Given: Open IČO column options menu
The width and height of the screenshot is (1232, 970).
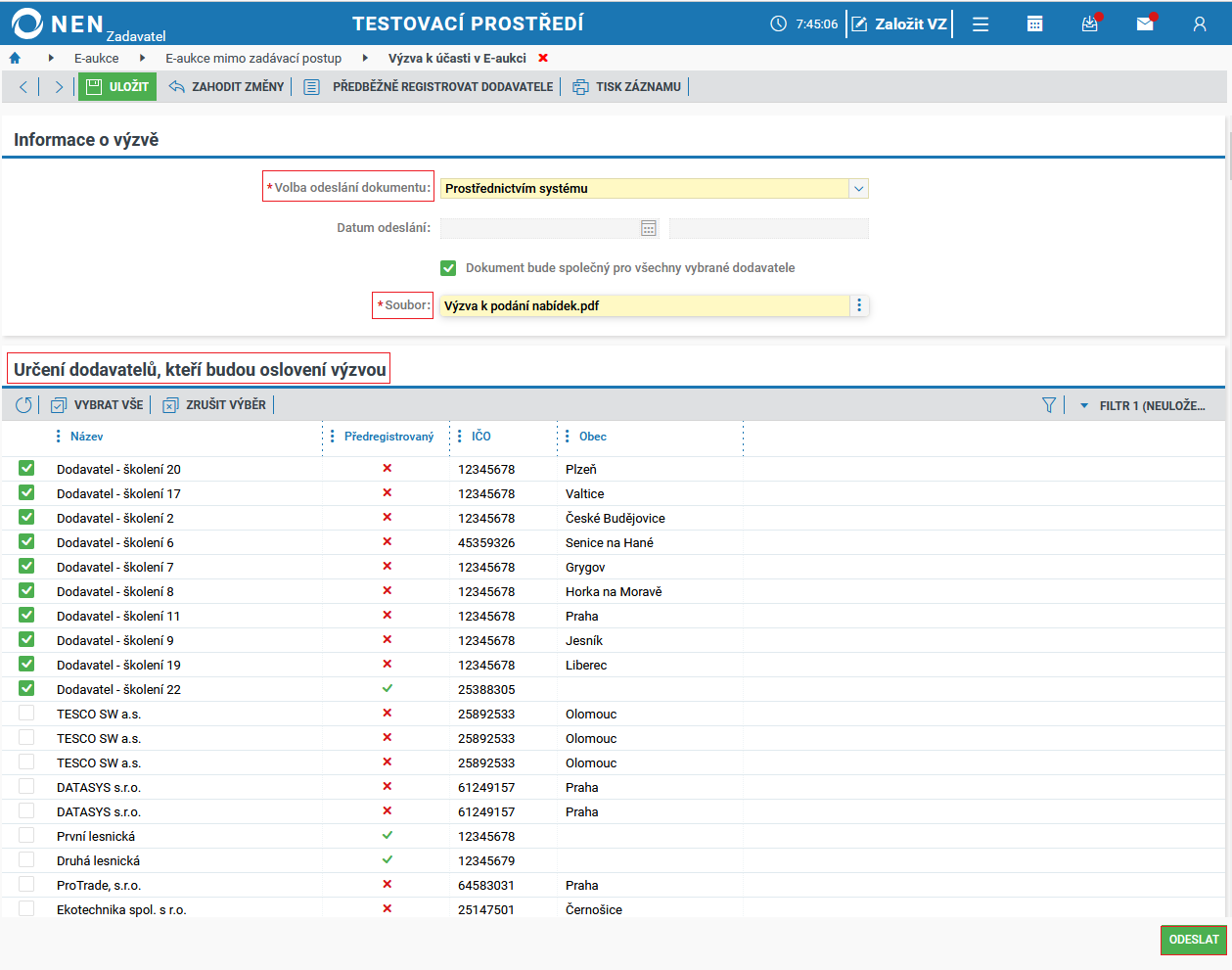Looking at the screenshot, I should 460,437.
